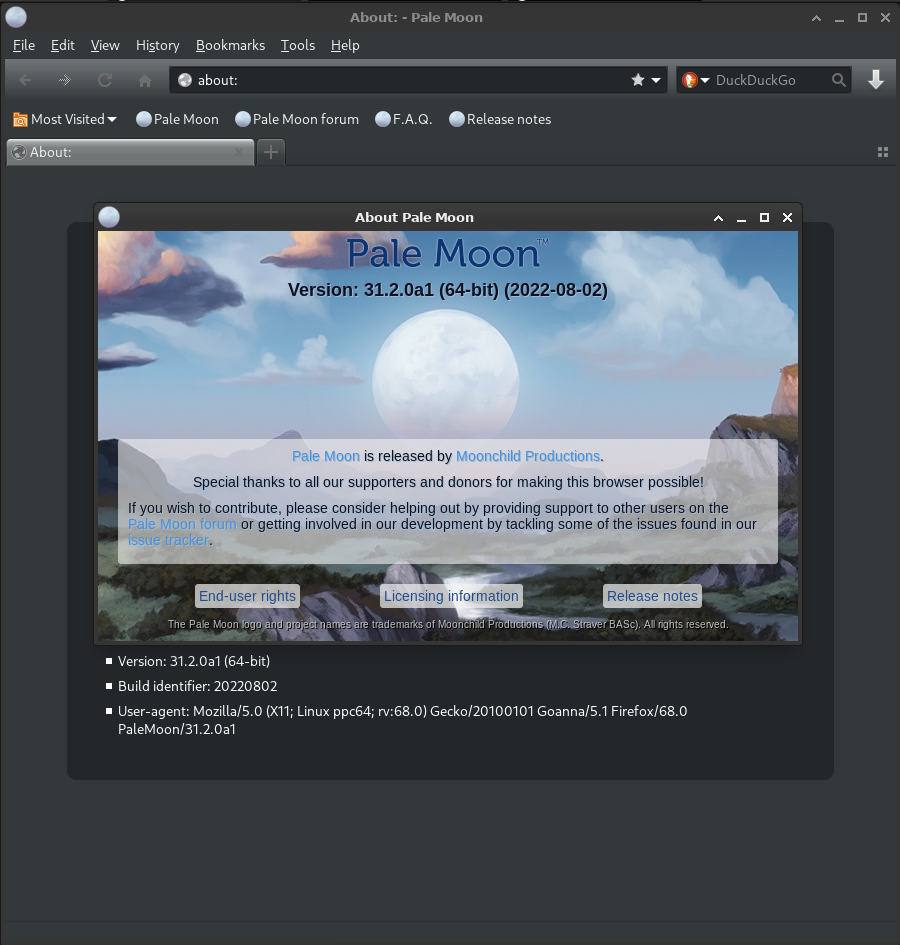Maximize the main Pale Moon browser window
Image resolution: width=900 pixels, height=945 pixels.
(x=863, y=17)
